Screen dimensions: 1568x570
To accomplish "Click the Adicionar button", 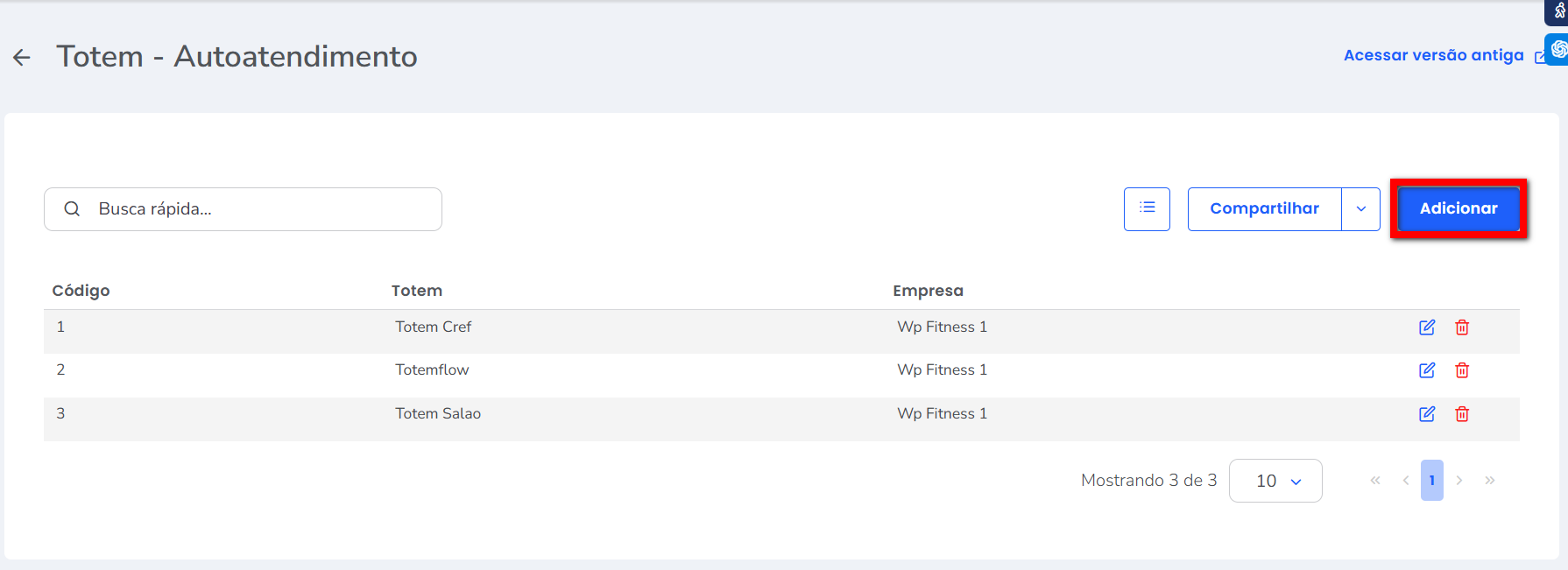I will 1459,208.
